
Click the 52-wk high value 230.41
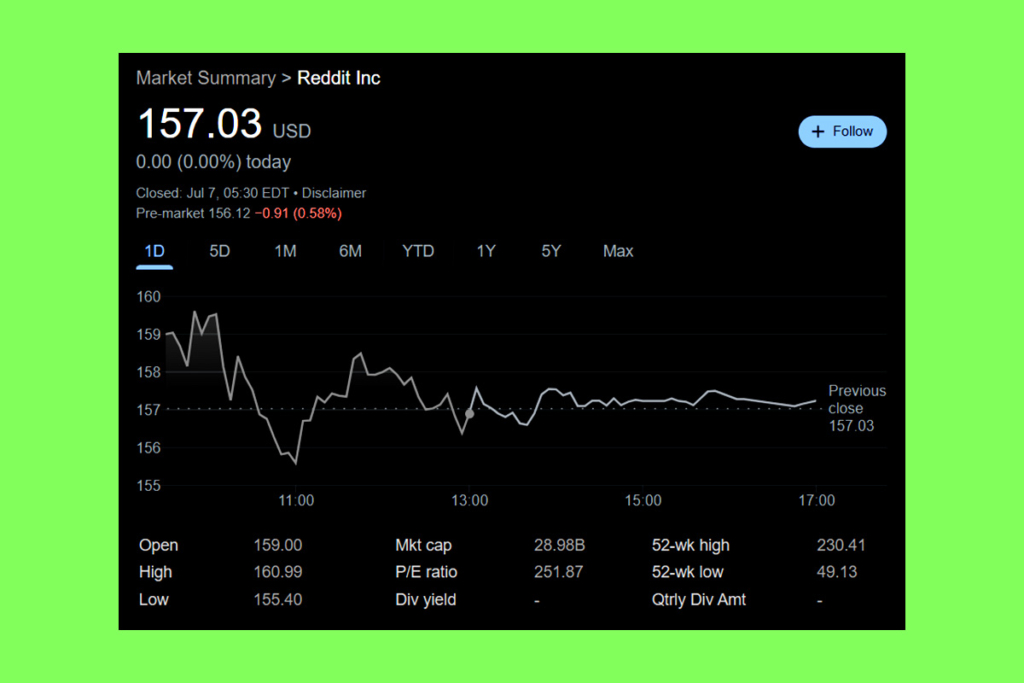841,545
